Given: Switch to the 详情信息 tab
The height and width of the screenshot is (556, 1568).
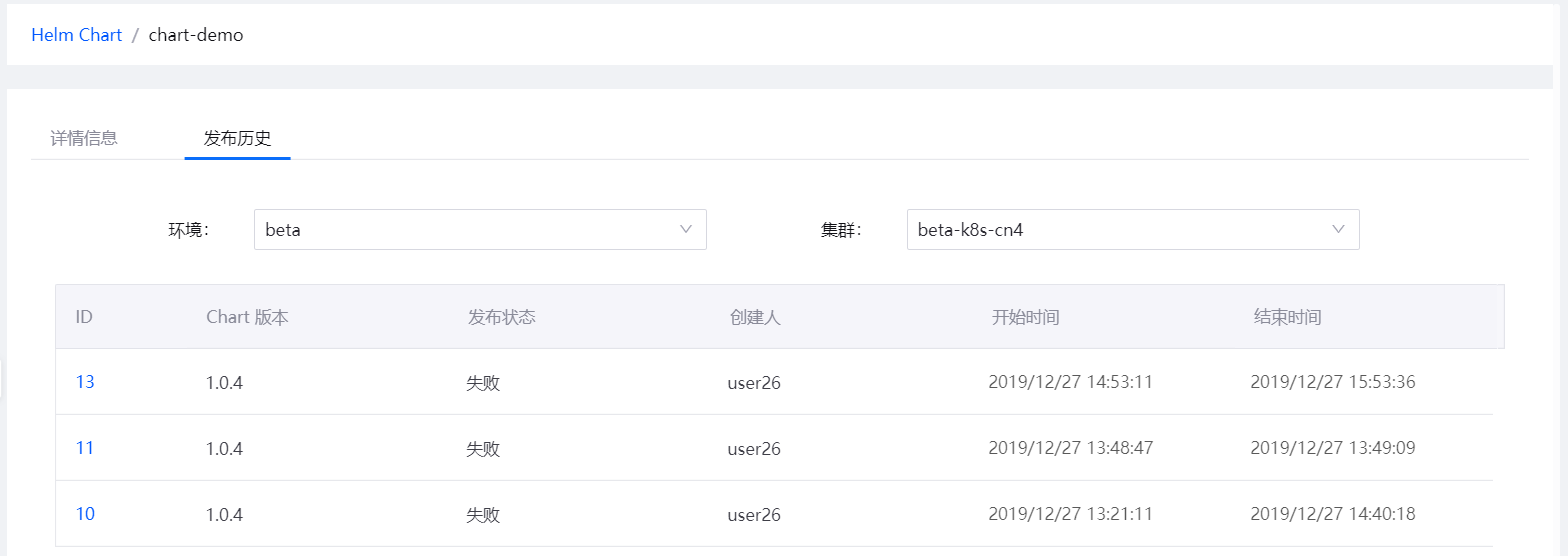Looking at the screenshot, I should click(x=84, y=138).
